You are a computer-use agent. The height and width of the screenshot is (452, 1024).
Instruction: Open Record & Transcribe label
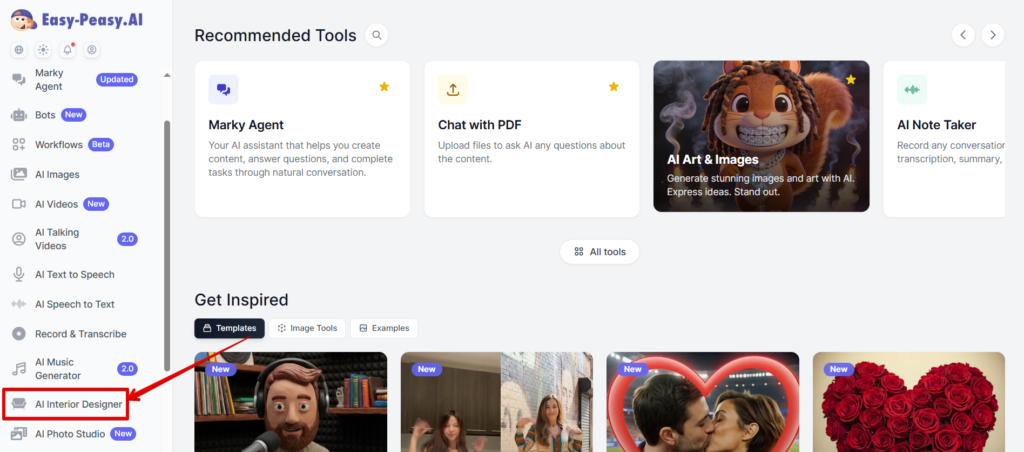[81, 334]
